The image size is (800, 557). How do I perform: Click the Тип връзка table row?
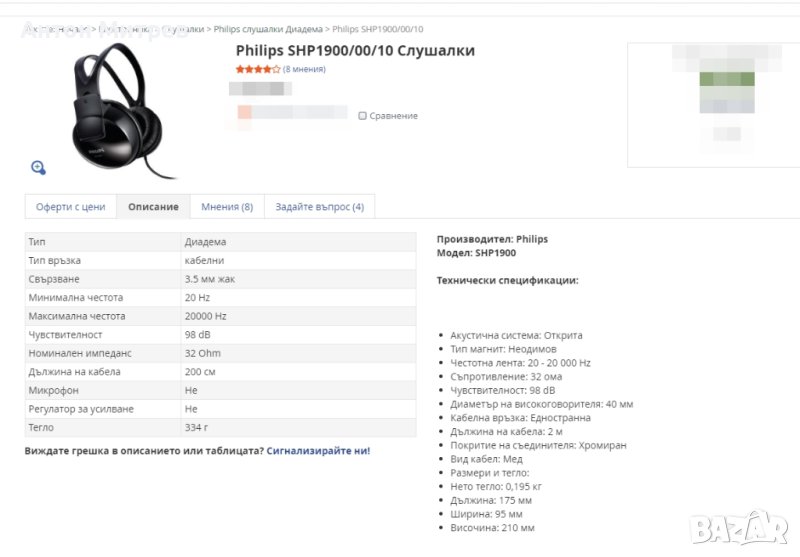coord(220,260)
